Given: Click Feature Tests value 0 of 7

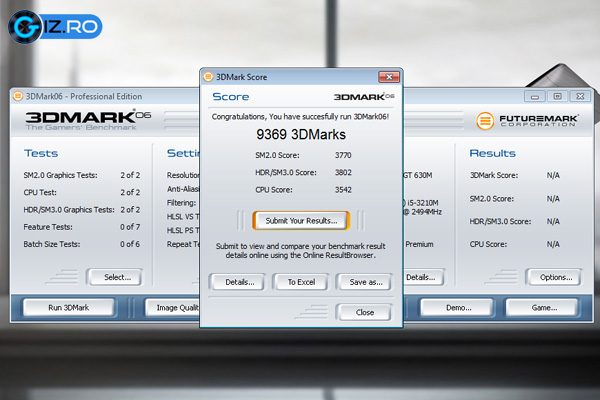Looking at the screenshot, I should point(130,227).
